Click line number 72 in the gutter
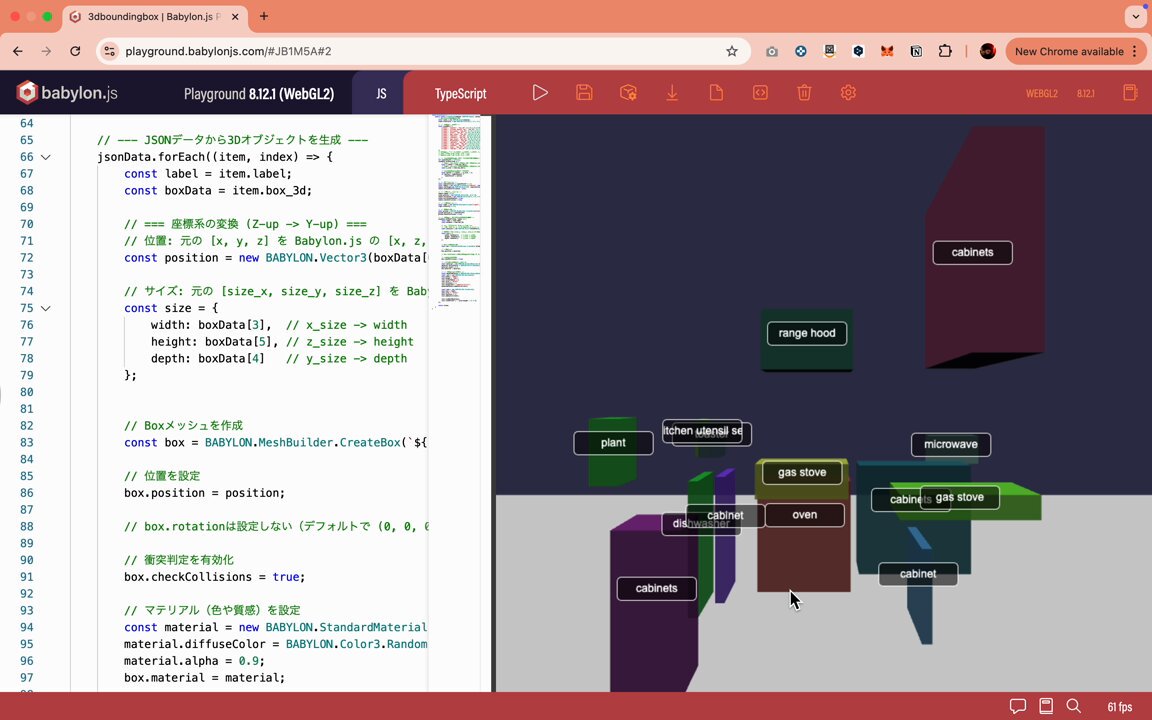This screenshot has width=1152, height=720. point(26,258)
